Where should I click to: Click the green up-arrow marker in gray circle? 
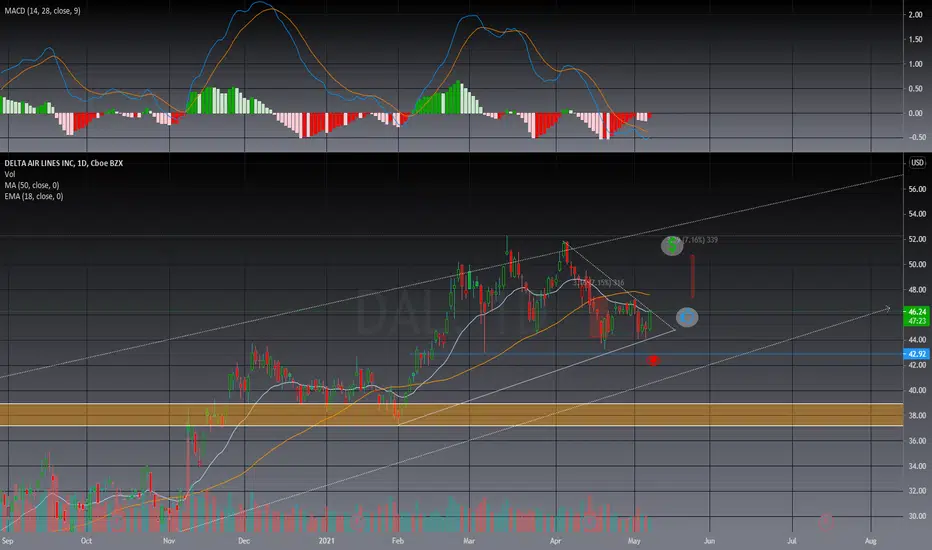(672, 245)
